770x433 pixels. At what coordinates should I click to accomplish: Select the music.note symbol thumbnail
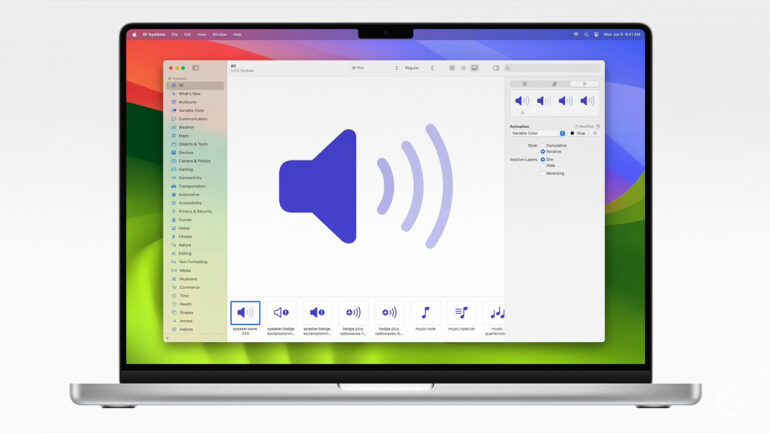pos(425,313)
